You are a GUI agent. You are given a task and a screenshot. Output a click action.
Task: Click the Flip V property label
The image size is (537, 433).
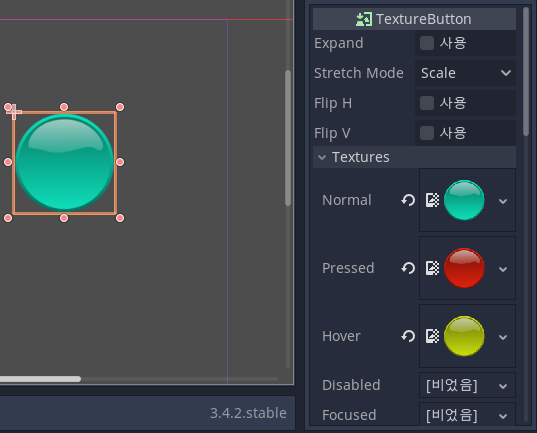(332, 133)
